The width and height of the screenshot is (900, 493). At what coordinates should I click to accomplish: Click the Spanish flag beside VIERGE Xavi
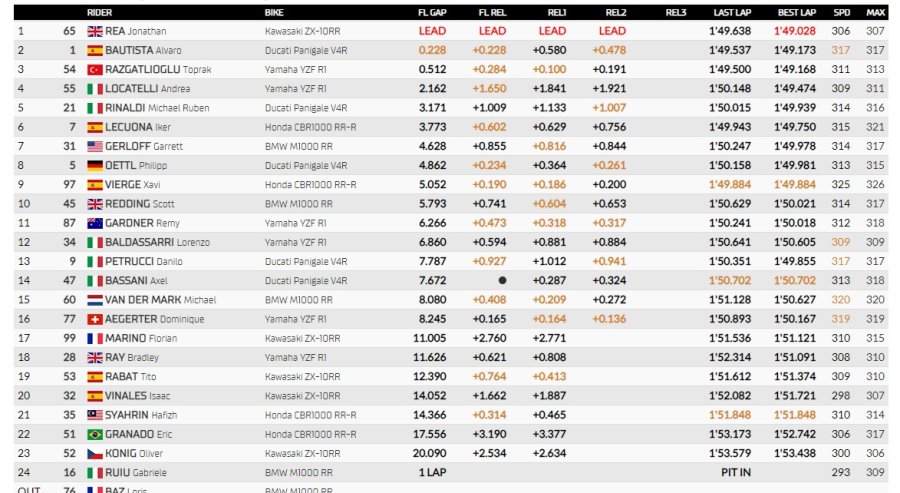coord(95,185)
